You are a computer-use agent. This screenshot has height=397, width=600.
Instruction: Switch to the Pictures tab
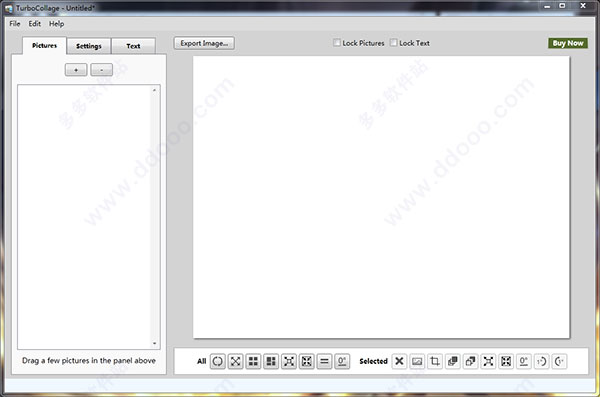(44, 46)
